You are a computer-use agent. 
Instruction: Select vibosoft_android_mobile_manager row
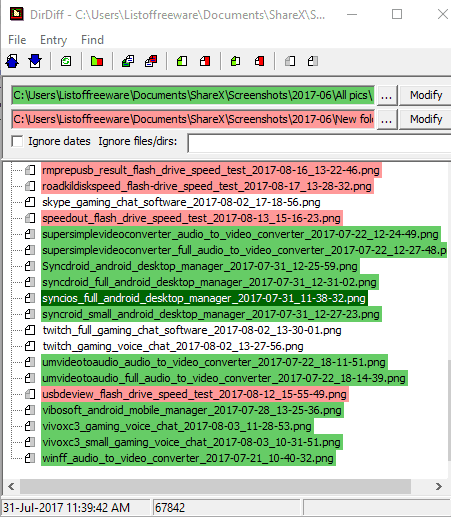pyautogui.click(x=192, y=410)
